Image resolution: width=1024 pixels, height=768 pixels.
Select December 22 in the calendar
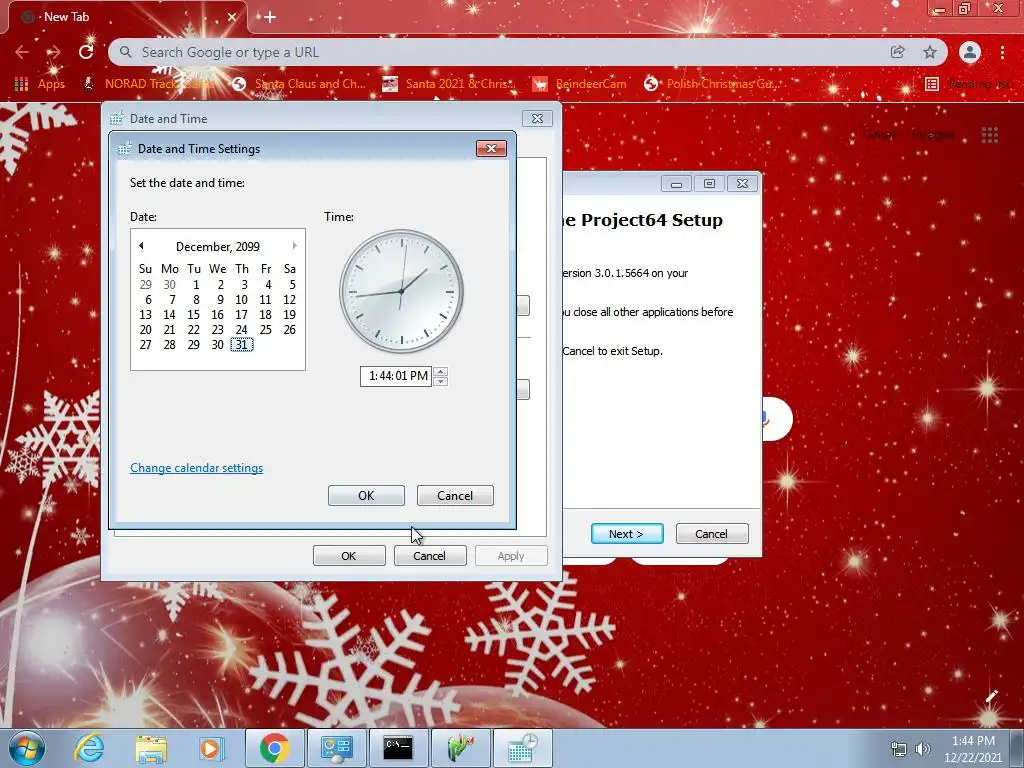click(193, 330)
